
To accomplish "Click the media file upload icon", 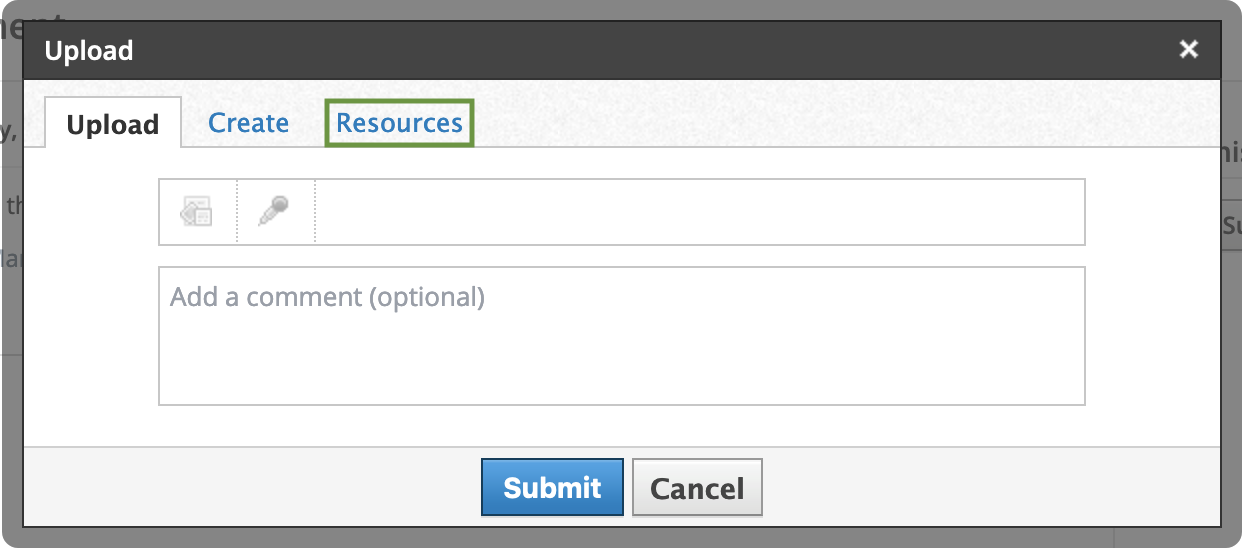I will (x=197, y=211).
